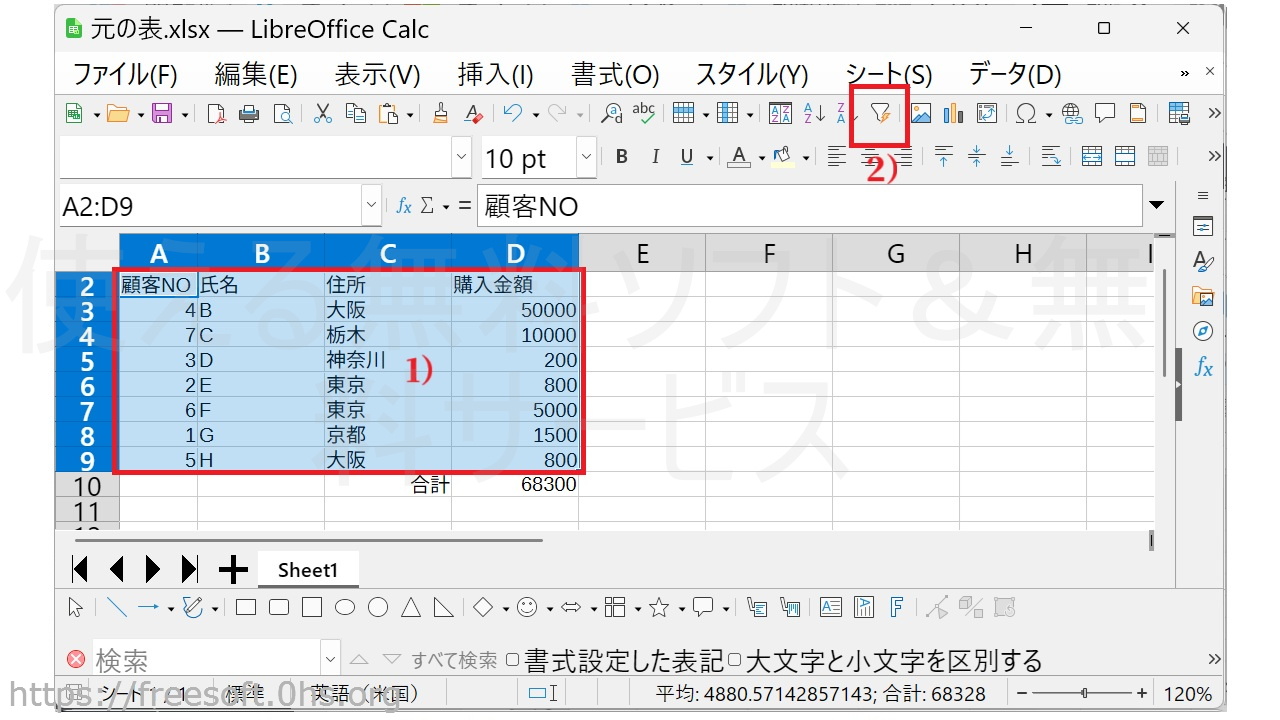Open the Function Wizard fx button
The image size is (1280, 720).
pos(404,206)
